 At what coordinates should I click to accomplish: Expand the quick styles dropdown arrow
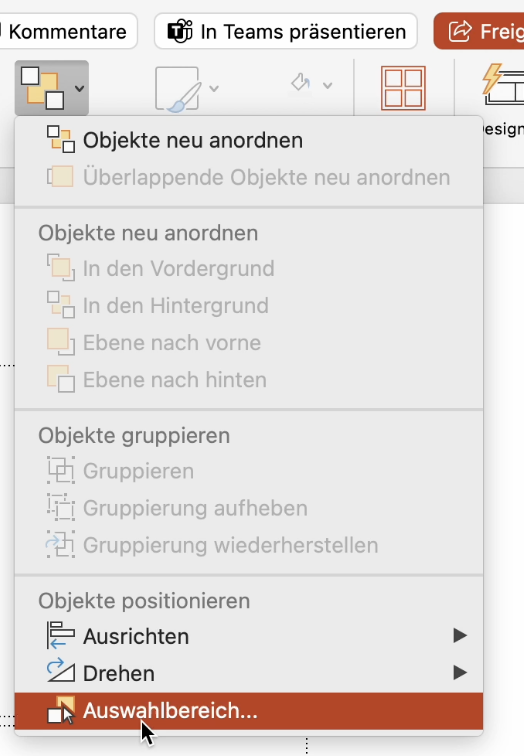214,88
